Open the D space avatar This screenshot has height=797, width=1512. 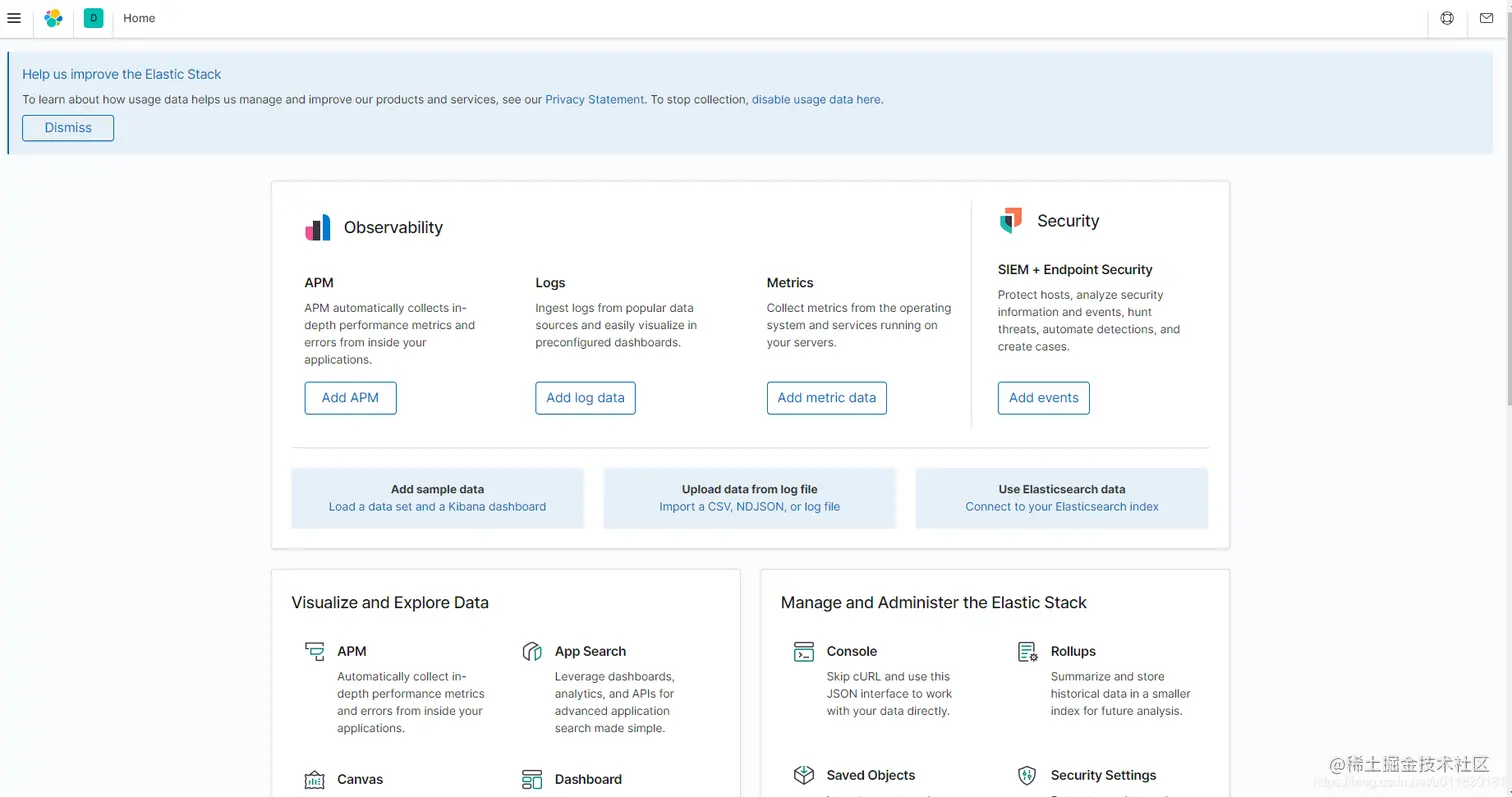click(94, 18)
